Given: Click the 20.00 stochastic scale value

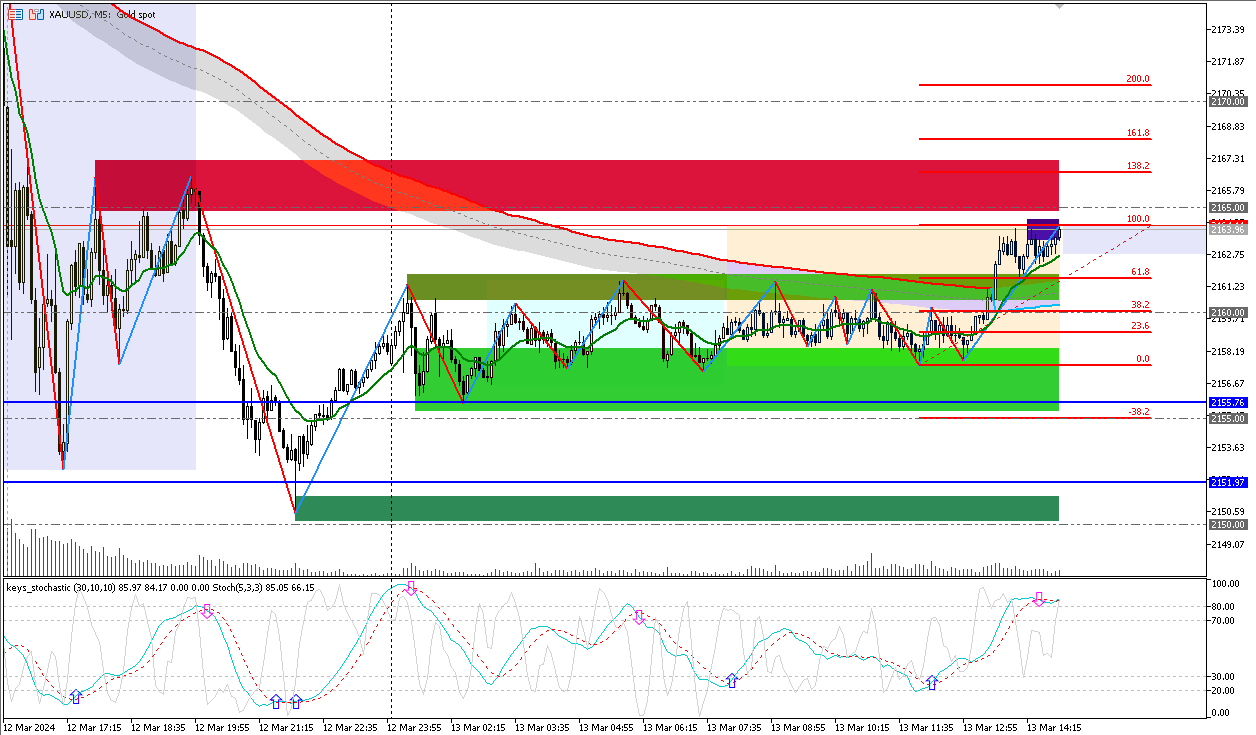Looking at the screenshot, I should (x=1222, y=690).
